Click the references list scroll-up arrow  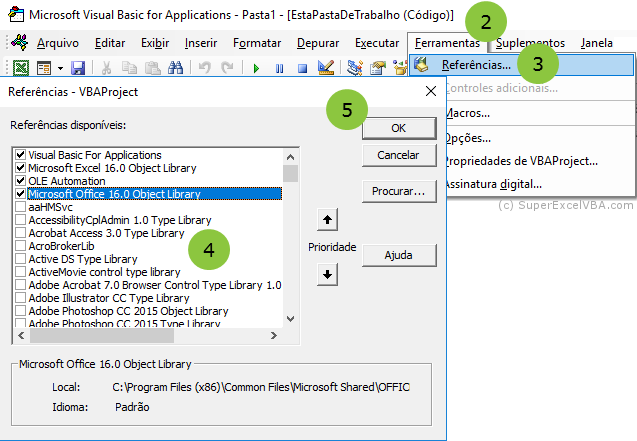point(290,156)
